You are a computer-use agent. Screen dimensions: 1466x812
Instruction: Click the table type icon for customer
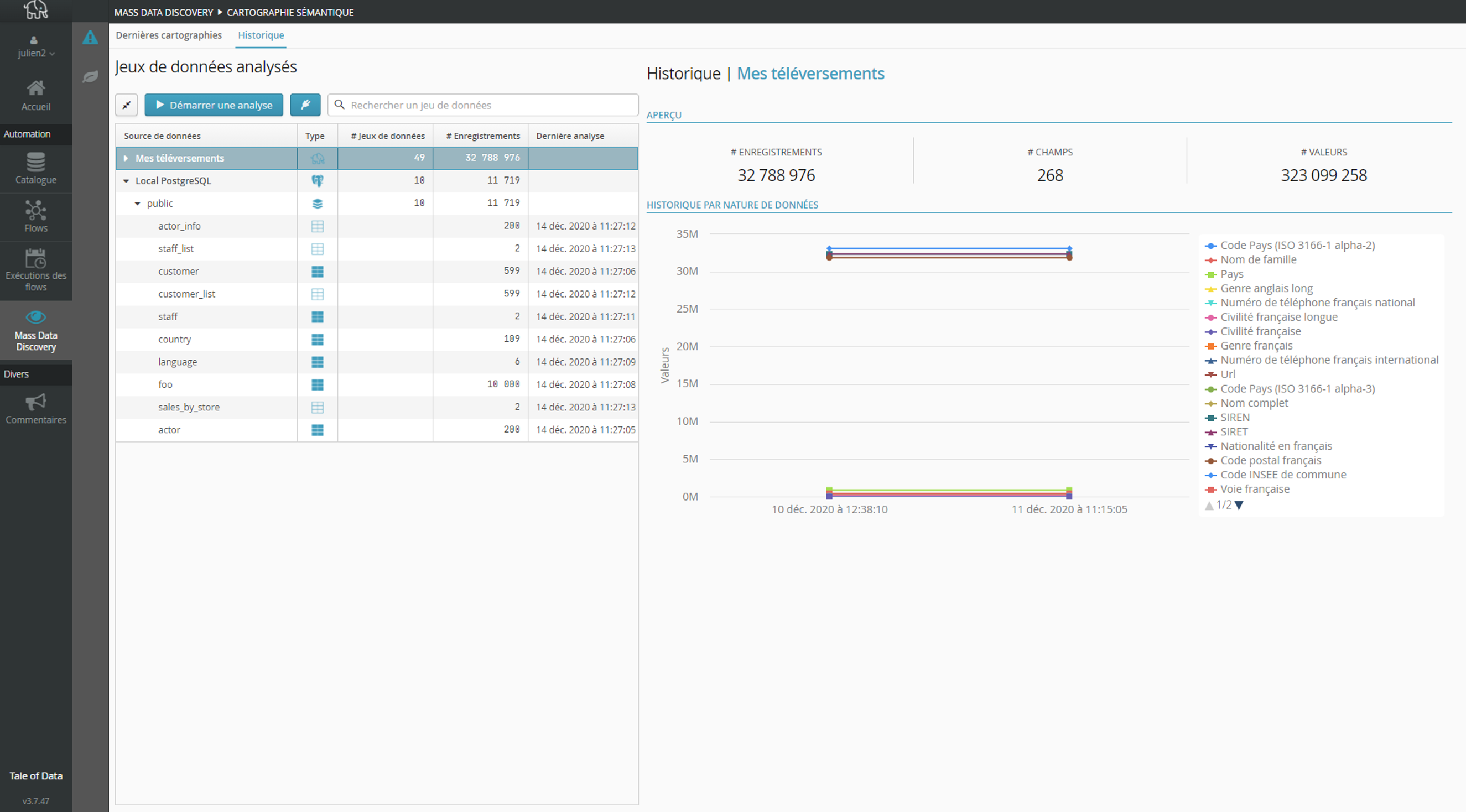[x=318, y=272]
